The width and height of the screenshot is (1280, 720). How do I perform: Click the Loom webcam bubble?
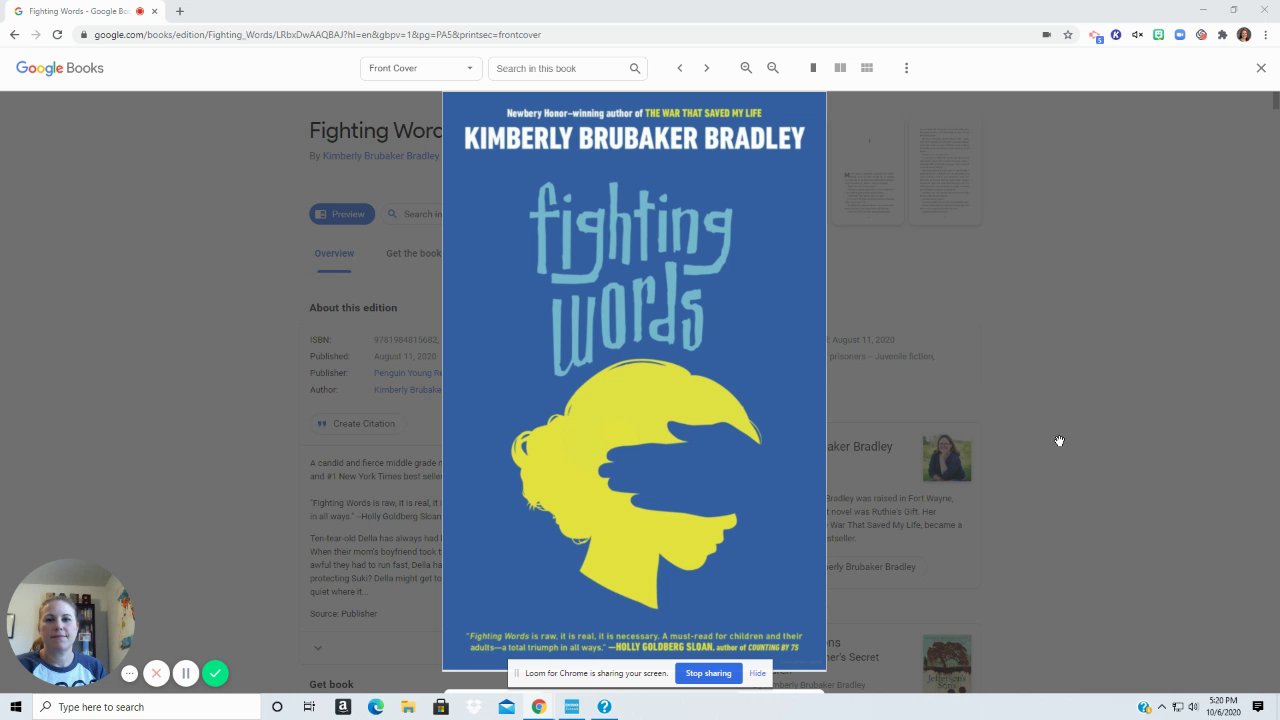70,623
